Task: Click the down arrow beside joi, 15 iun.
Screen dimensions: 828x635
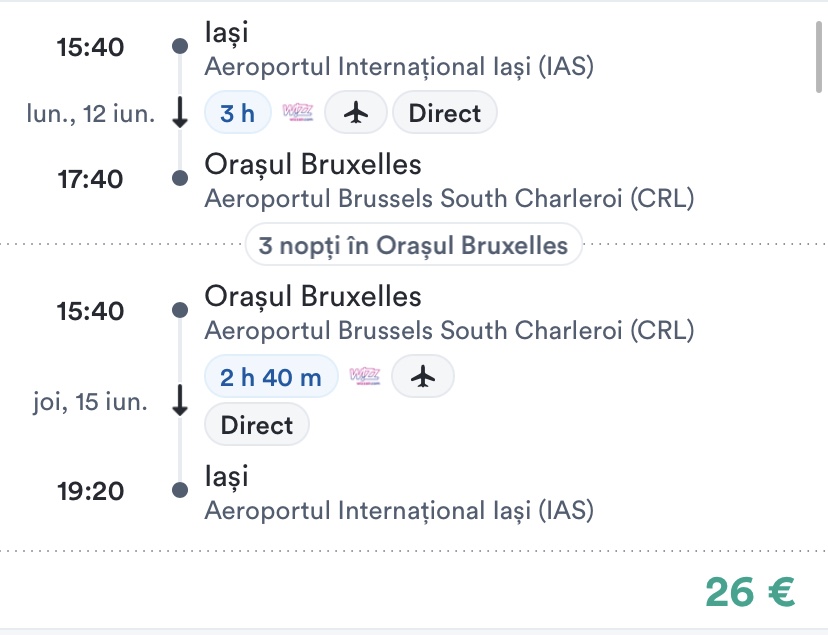Action: (x=180, y=401)
